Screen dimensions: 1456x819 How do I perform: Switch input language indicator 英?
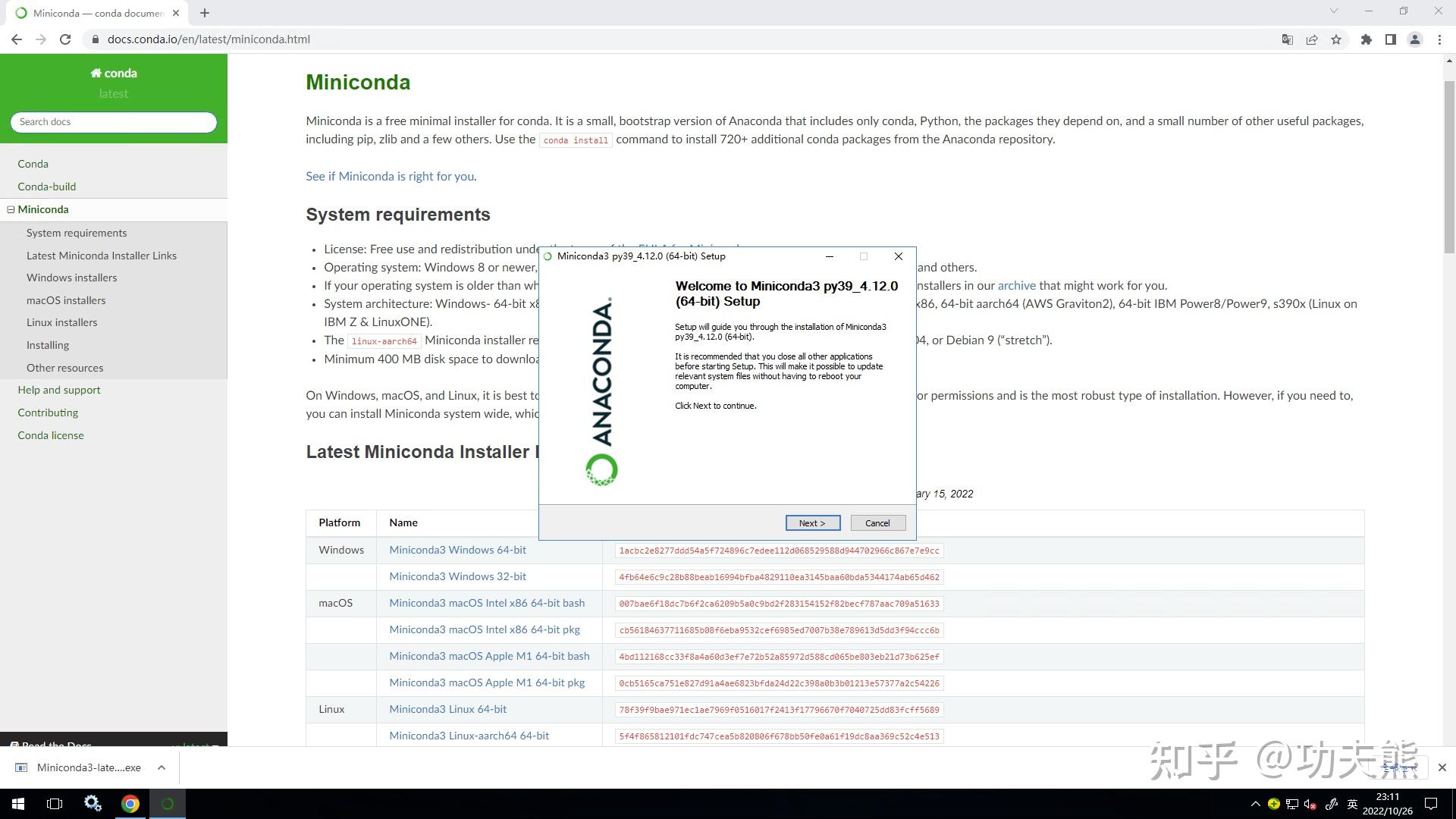tap(1352, 804)
